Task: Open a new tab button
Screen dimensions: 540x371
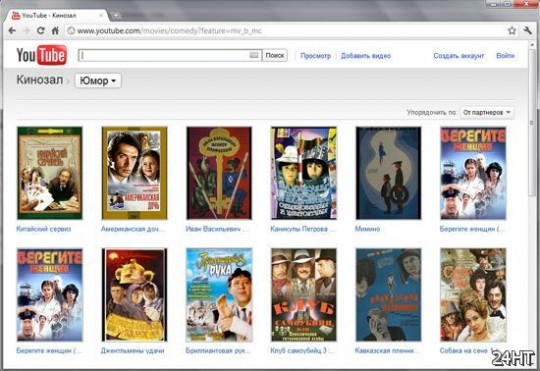Action: click(x=116, y=16)
